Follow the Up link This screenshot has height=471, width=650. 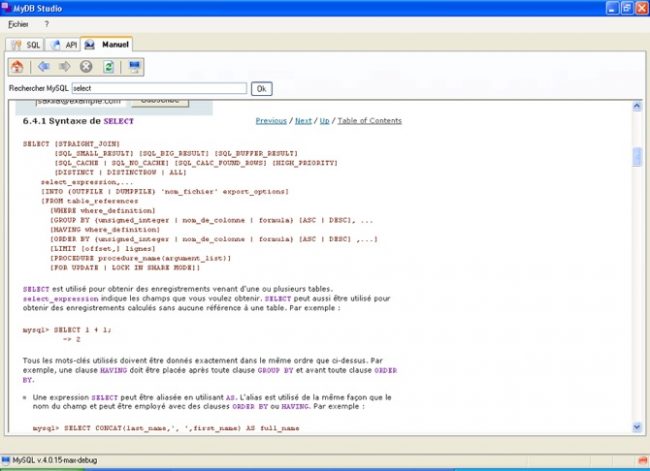(325, 121)
